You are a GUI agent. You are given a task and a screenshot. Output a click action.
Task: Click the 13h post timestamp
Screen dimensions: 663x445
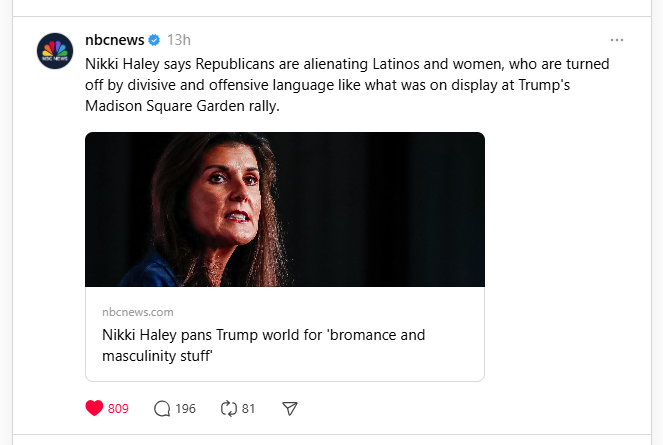tap(179, 40)
